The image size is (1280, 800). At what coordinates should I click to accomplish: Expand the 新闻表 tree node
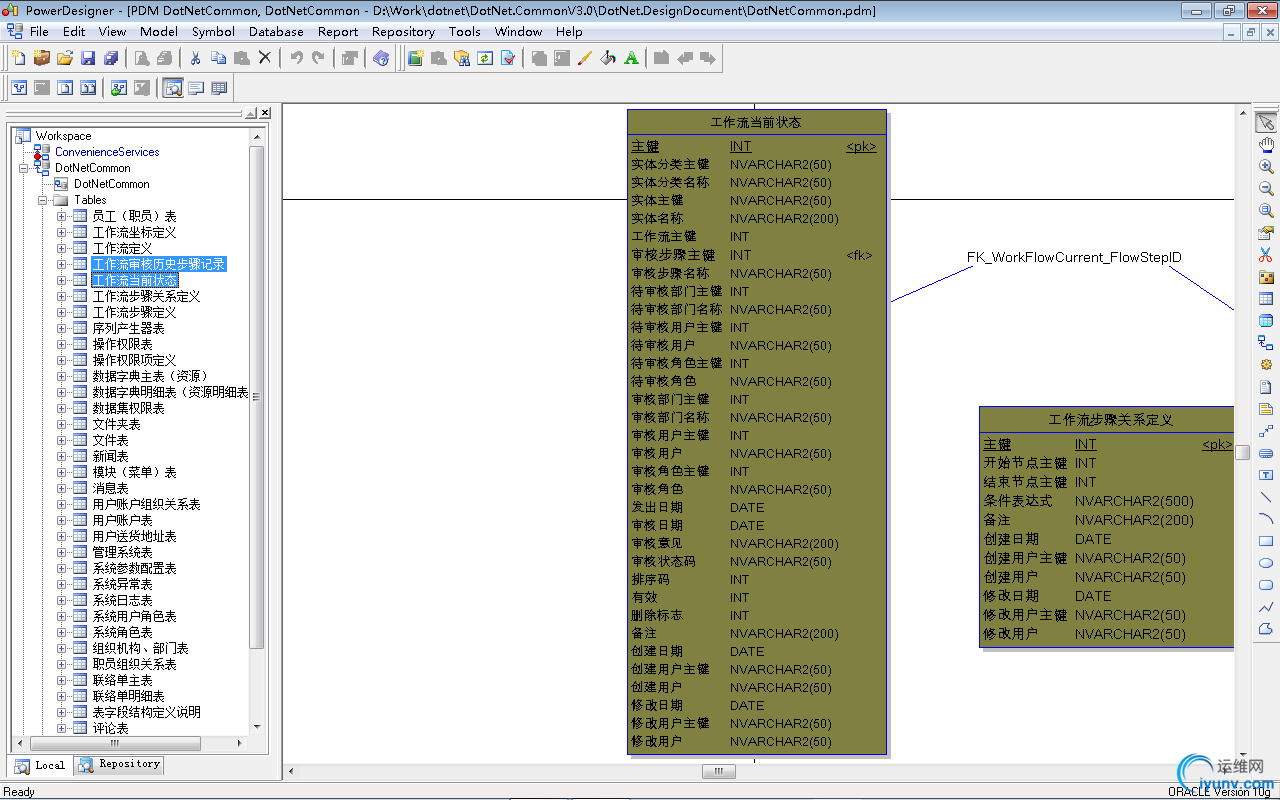pos(62,456)
